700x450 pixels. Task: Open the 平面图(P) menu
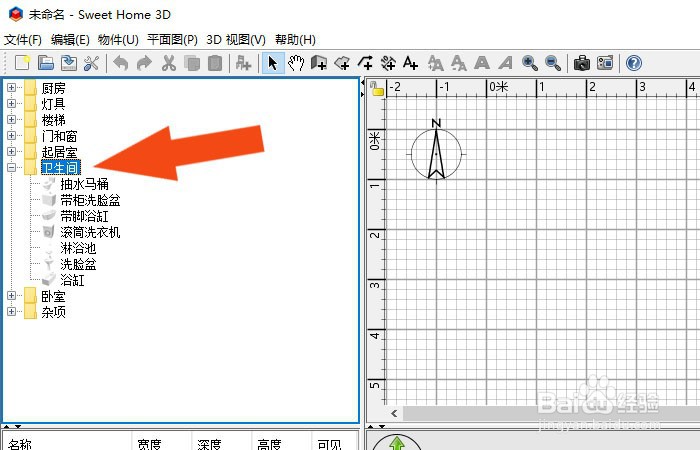tap(172, 40)
